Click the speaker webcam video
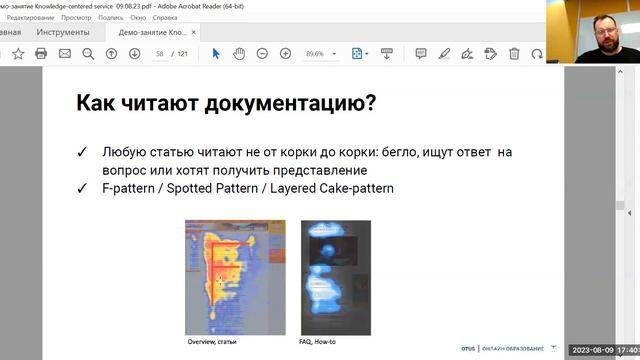 pyautogui.click(x=593, y=31)
